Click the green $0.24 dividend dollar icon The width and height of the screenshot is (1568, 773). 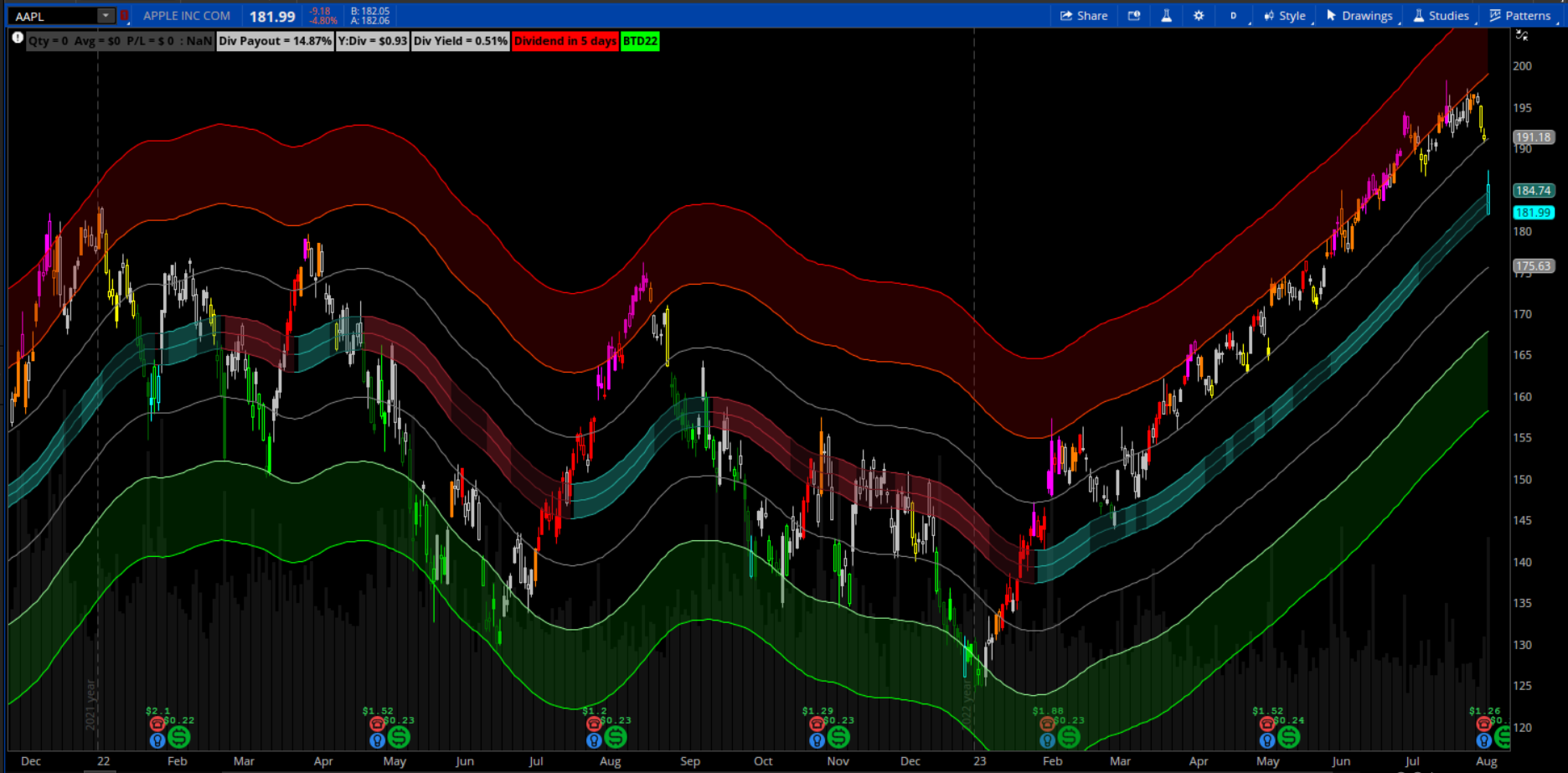[x=1289, y=737]
